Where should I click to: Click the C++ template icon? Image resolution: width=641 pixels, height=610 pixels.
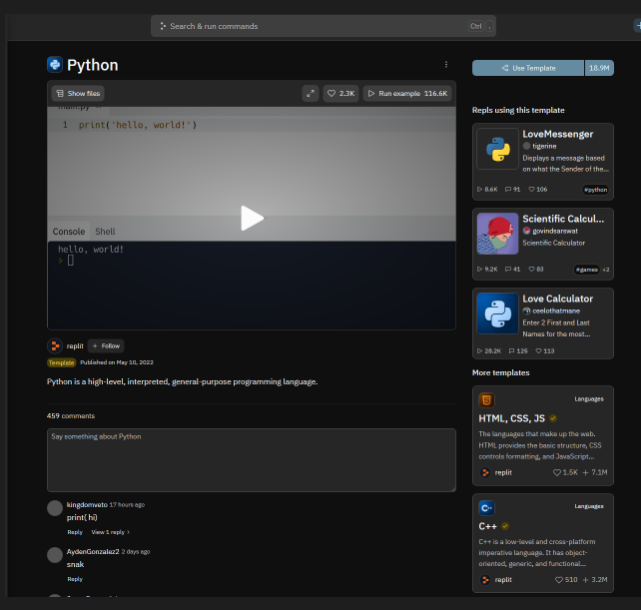tap(486, 508)
